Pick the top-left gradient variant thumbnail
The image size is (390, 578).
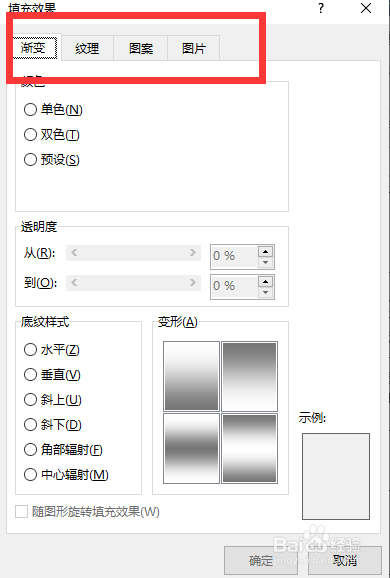click(x=191, y=376)
